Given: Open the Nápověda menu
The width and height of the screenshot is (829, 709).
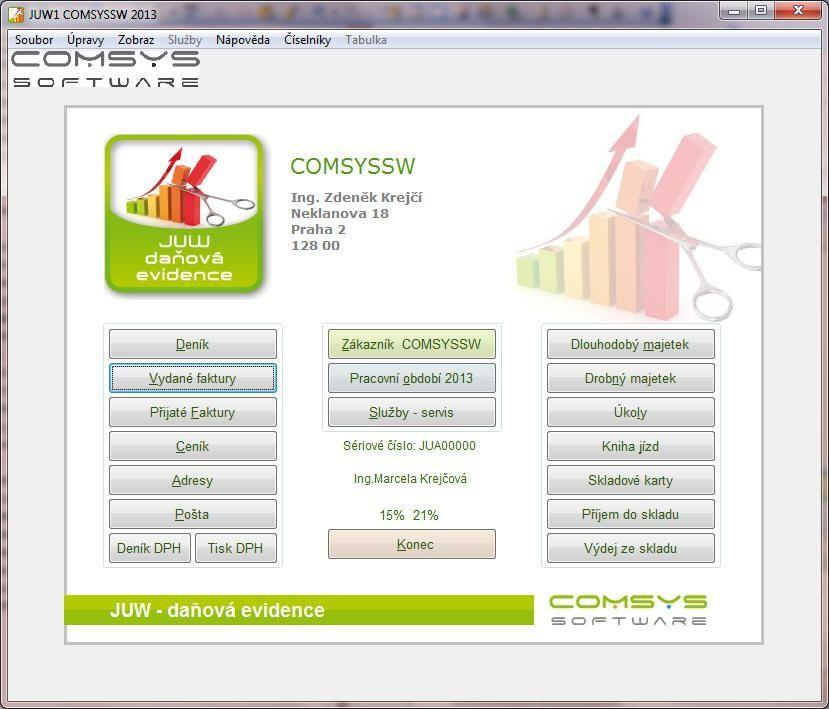Looking at the screenshot, I should 243,40.
